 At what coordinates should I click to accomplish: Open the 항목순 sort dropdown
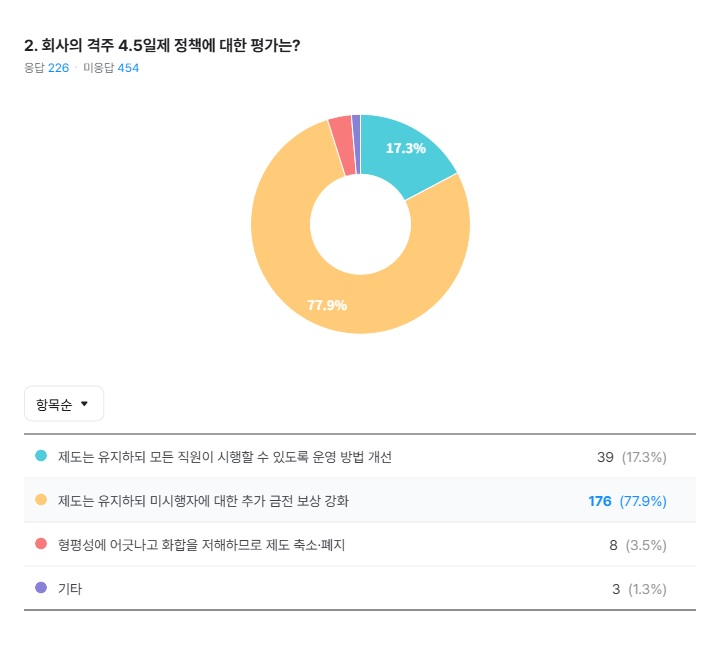63,404
